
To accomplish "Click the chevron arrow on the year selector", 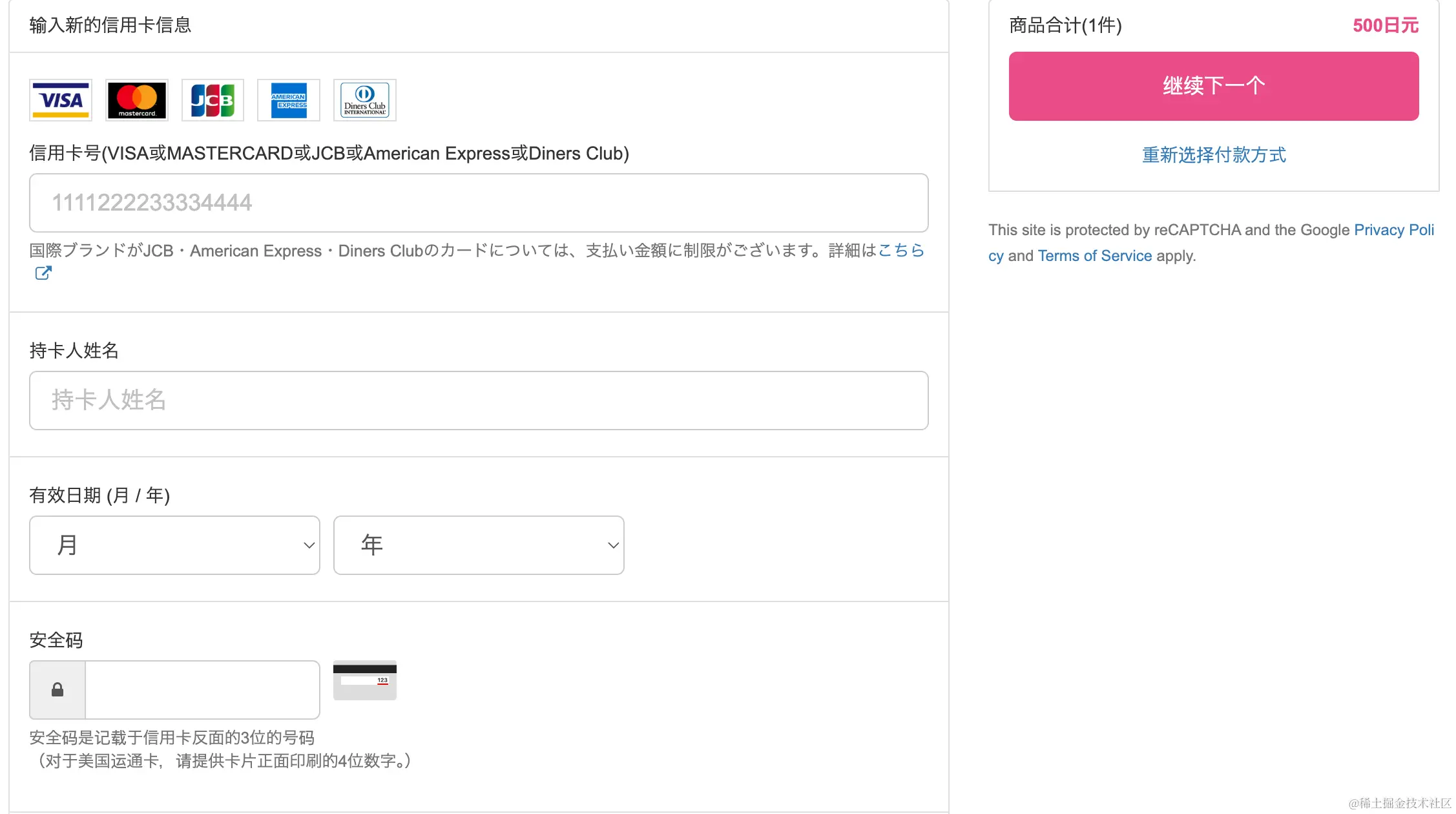I will pos(613,545).
